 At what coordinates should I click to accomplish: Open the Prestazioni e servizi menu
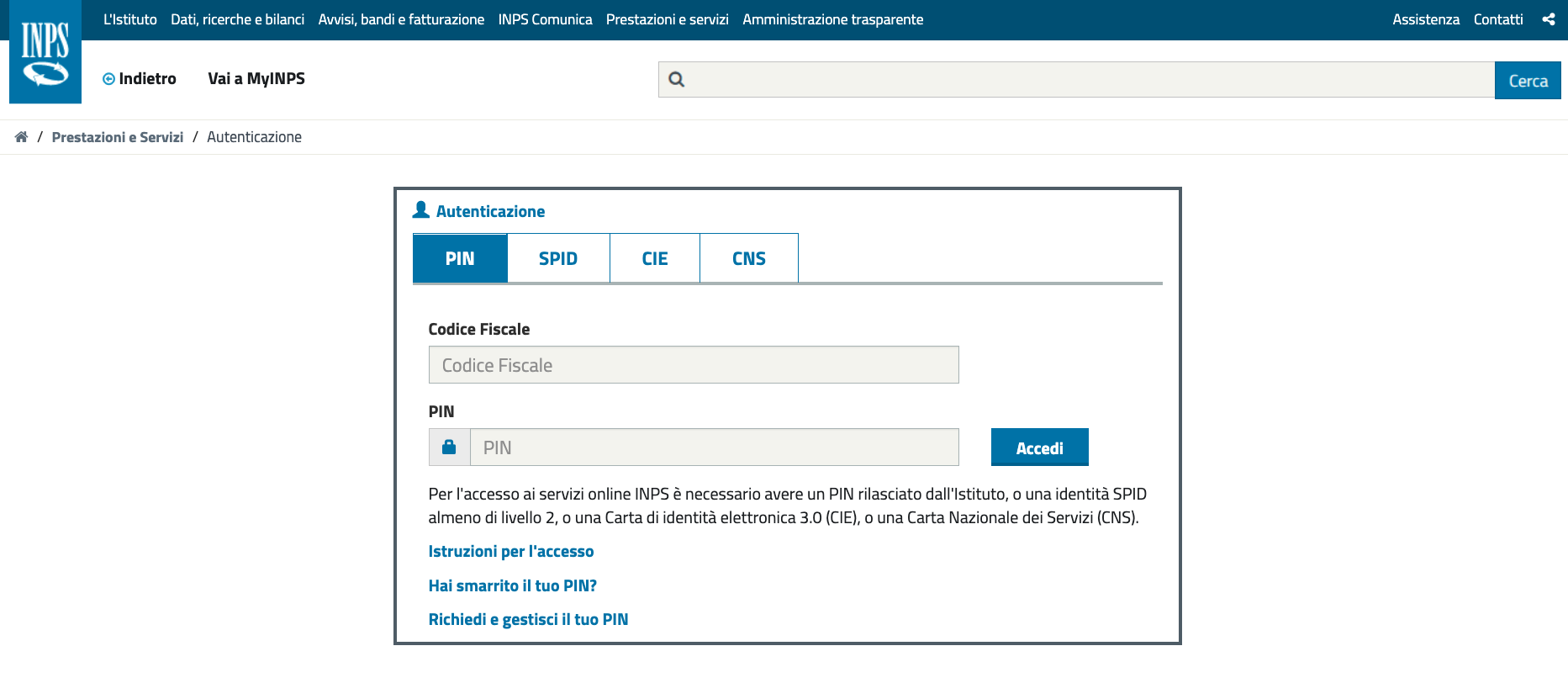tap(668, 19)
